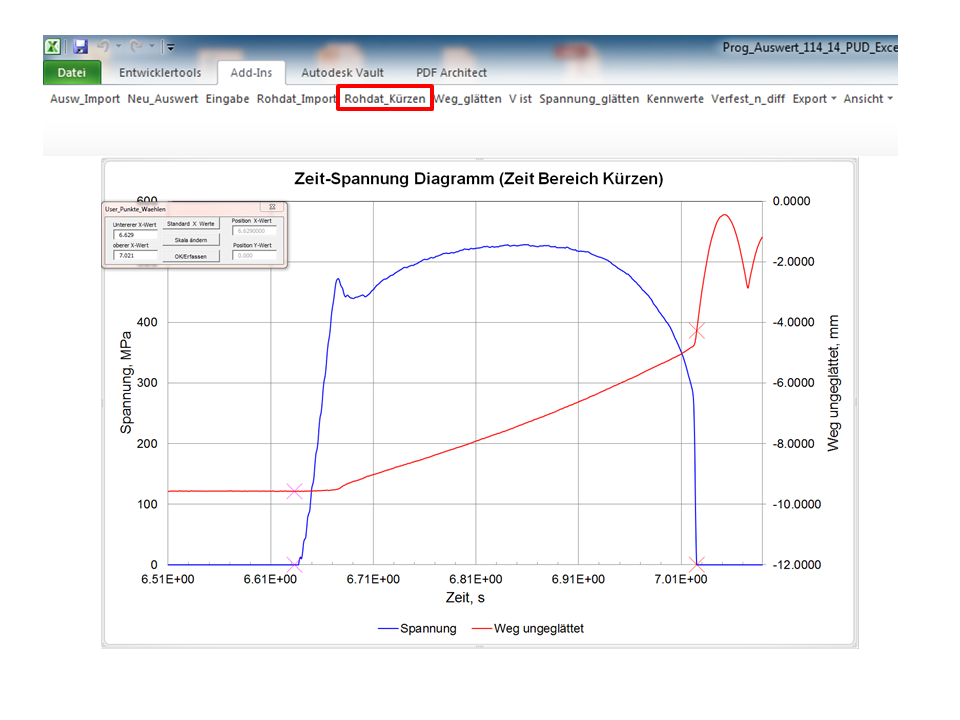This screenshot has height=720, width=960.
Task: Open the Datei tab
Action: point(72,72)
